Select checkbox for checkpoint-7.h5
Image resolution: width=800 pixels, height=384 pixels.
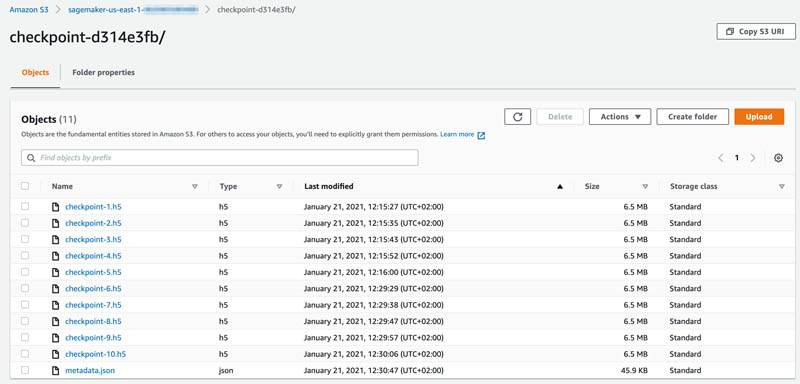pos(25,304)
